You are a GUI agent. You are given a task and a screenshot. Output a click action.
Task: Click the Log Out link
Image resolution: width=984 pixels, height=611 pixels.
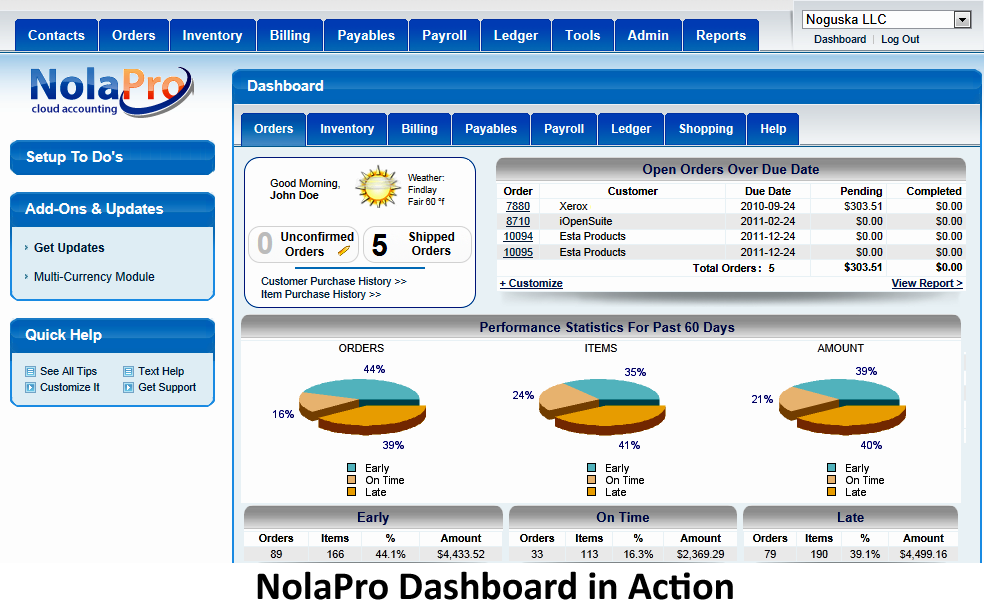tap(900, 39)
